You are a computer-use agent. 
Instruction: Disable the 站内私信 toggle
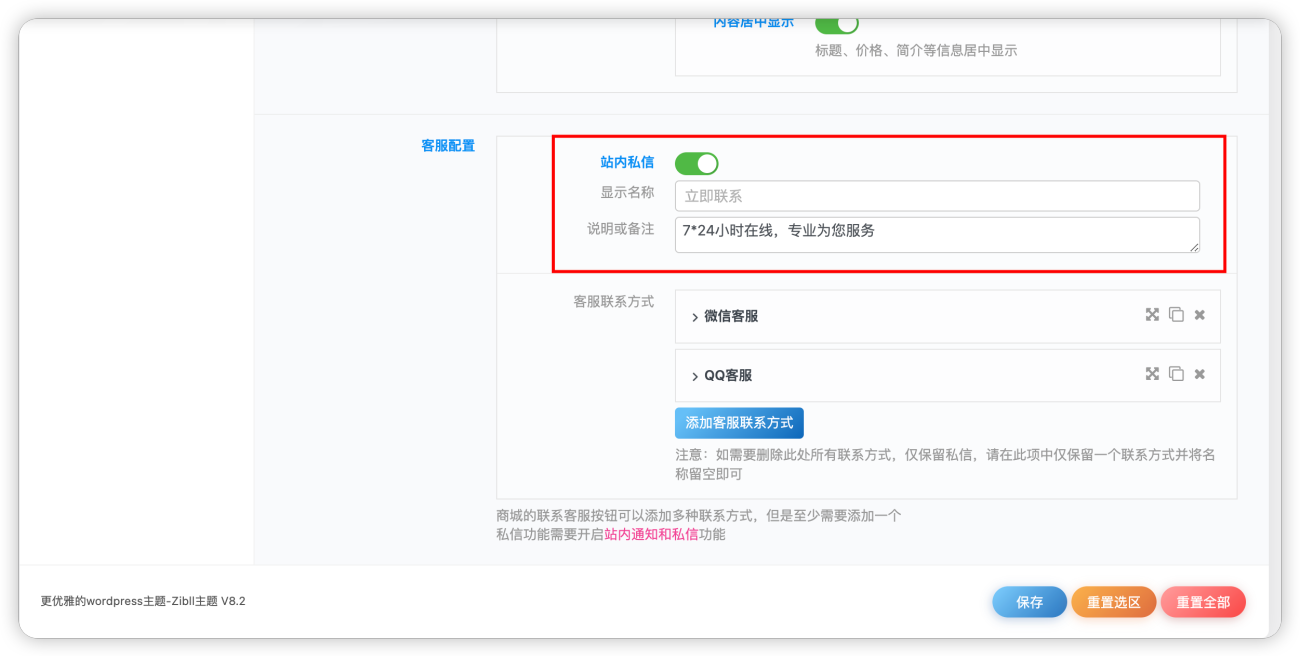[697, 162]
